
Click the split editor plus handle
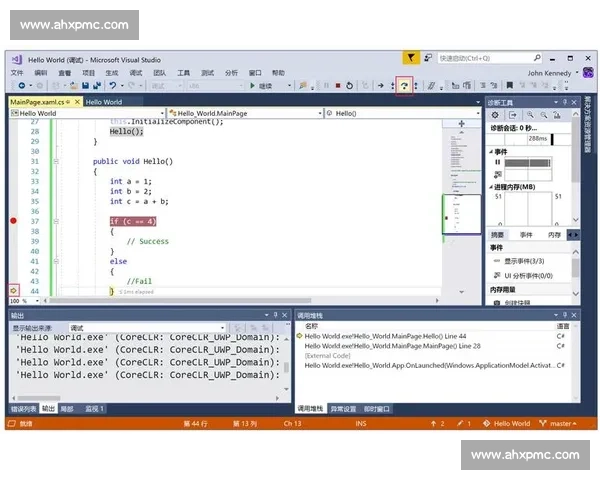pos(461,124)
